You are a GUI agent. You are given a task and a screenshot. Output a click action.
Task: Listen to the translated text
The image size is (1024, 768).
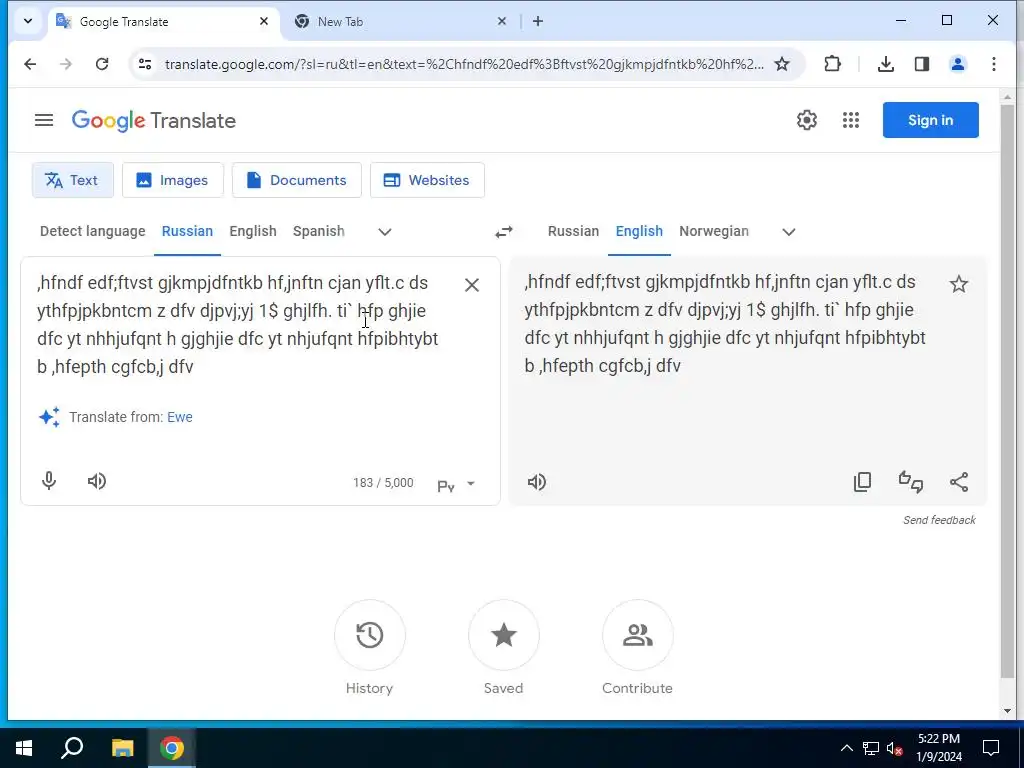[x=537, y=482]
